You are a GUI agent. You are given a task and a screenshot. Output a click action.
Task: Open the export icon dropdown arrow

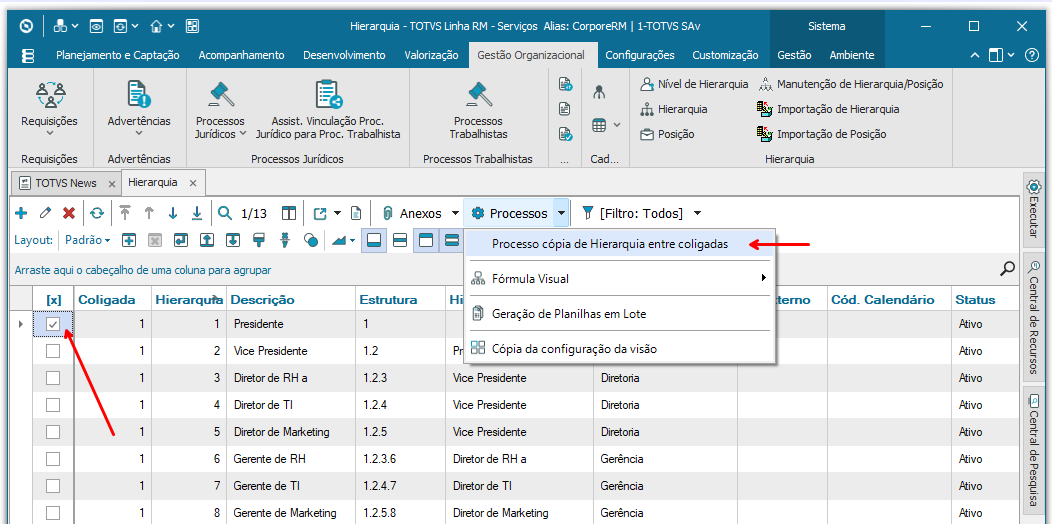337,213
